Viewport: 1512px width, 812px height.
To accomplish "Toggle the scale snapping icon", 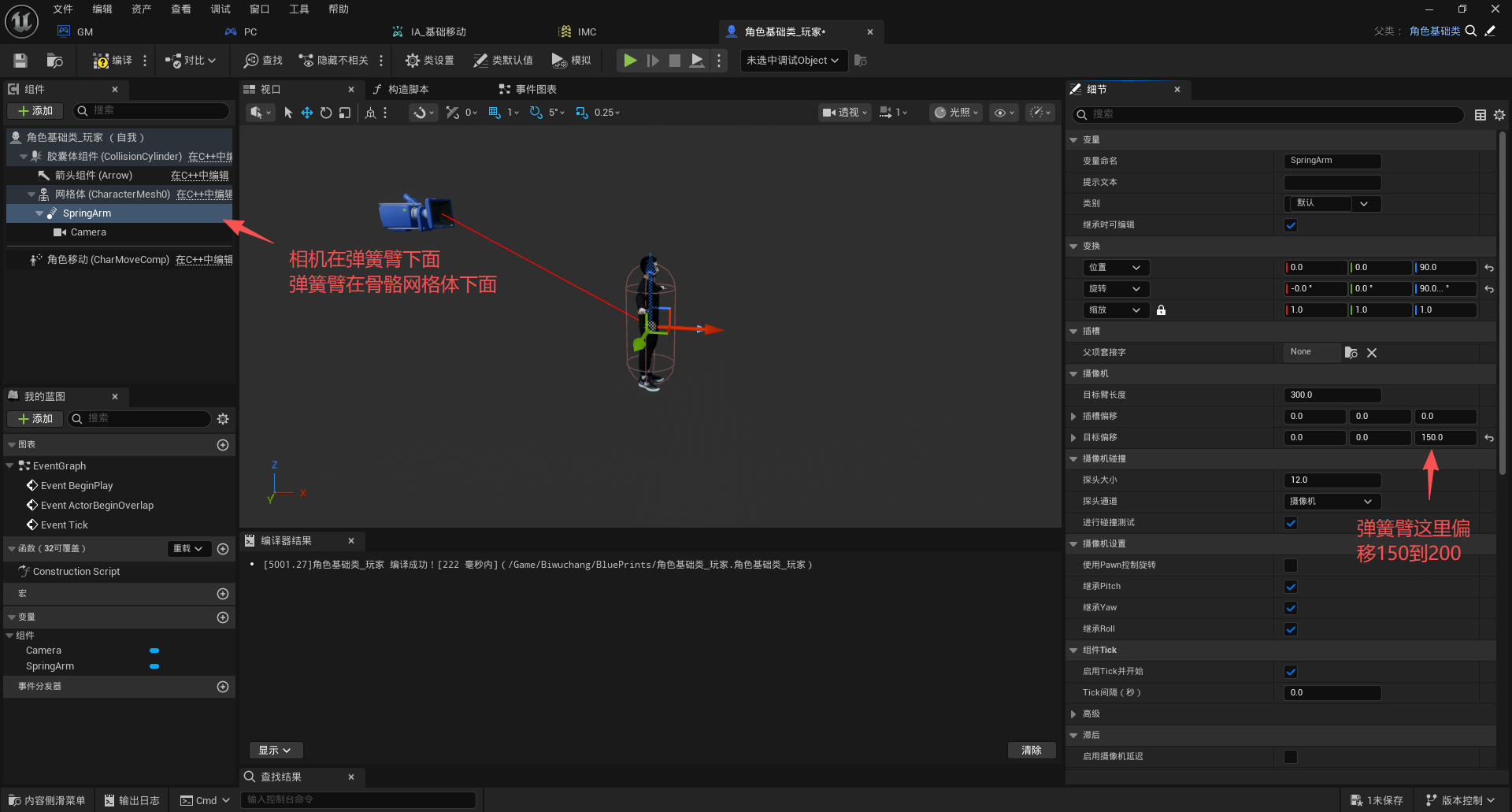I will point(582,113).
